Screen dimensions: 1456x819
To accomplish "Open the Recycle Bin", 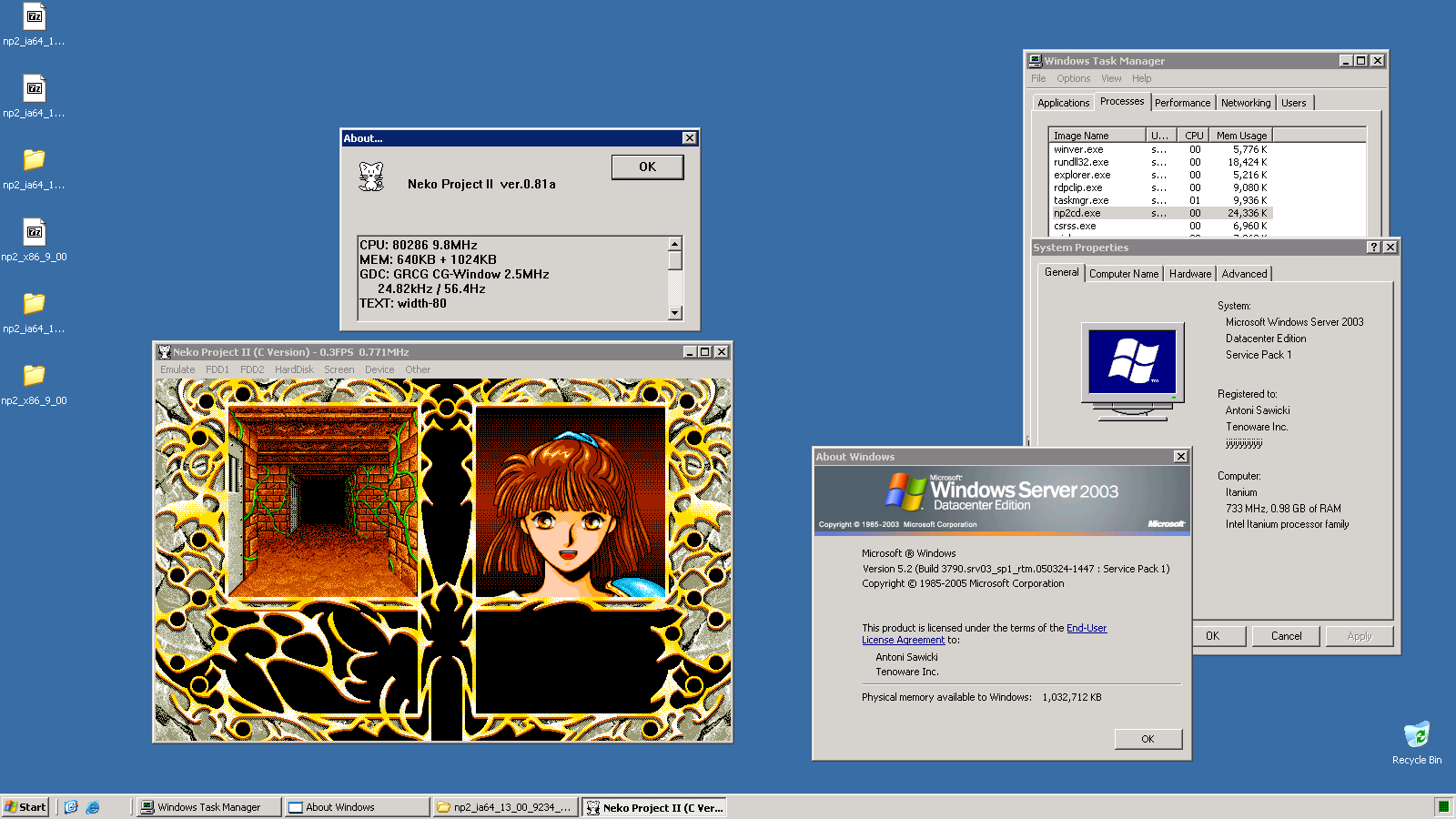I will (1417, 734).
